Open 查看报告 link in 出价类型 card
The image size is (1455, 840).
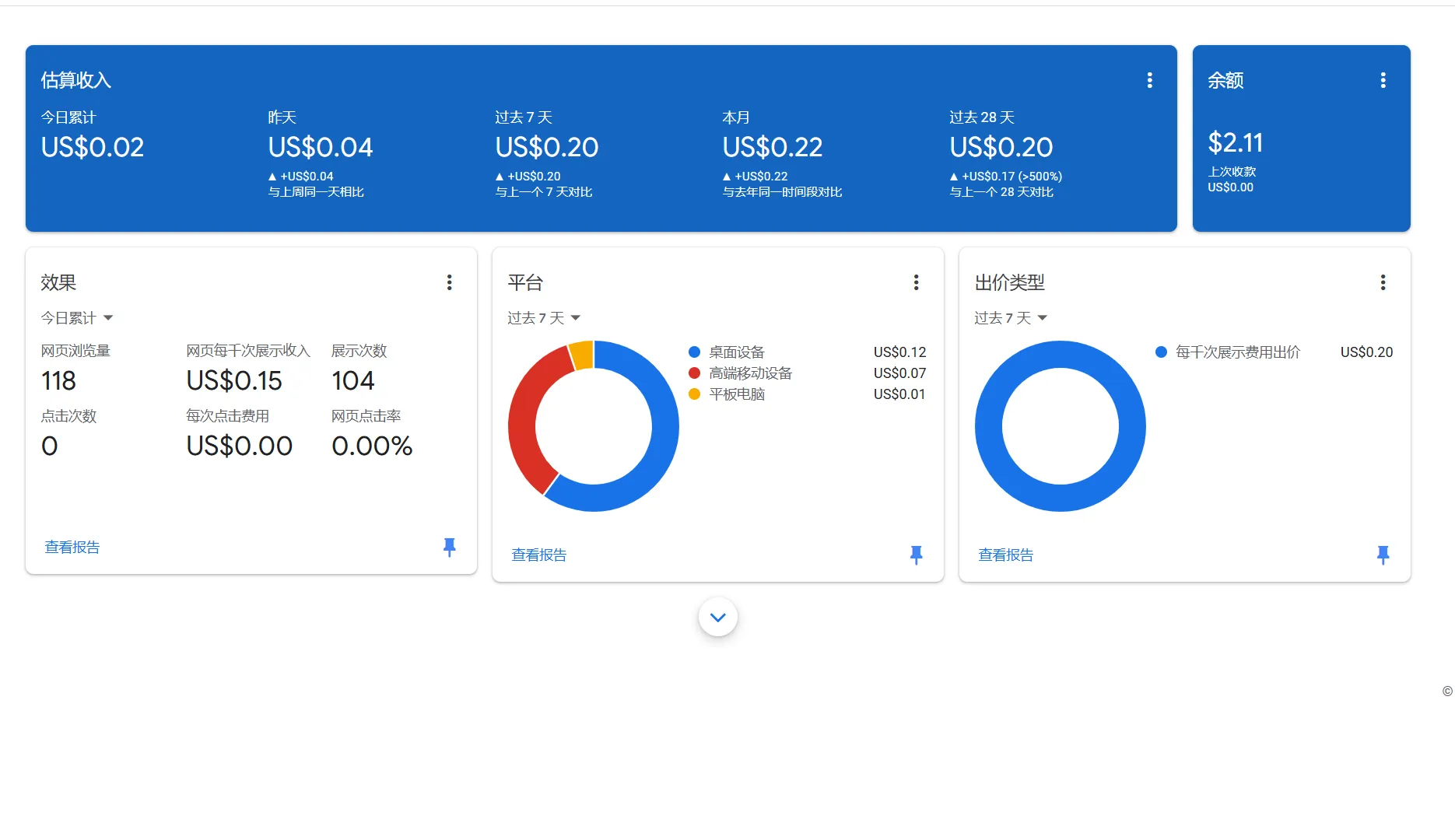pos(1006,555)
